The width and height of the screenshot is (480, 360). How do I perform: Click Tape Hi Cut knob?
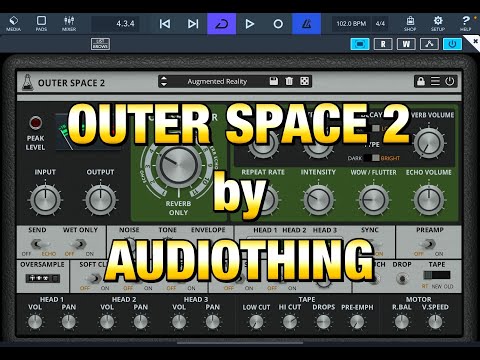pos(290,322)
